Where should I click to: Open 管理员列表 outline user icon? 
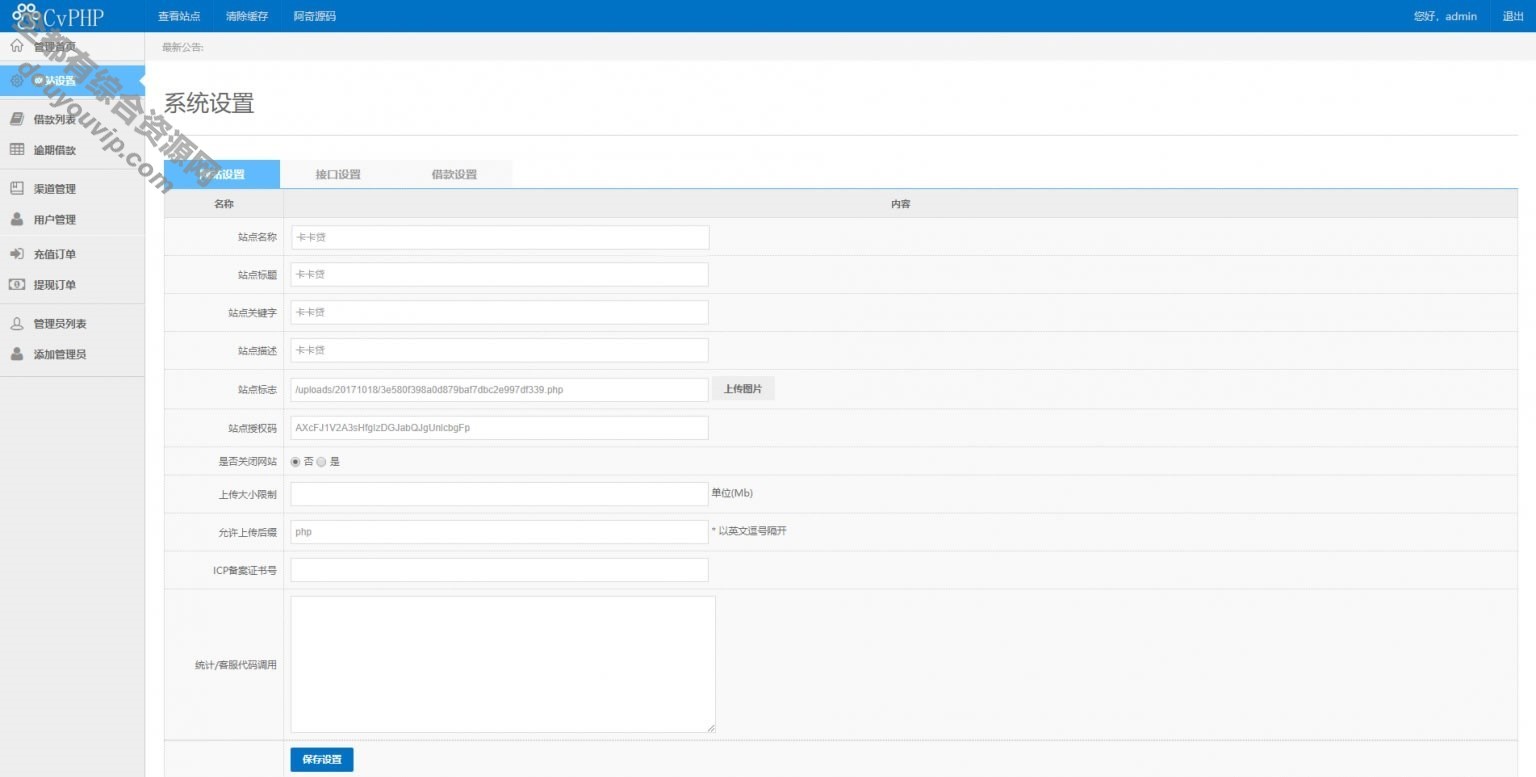tap(17, 324)
